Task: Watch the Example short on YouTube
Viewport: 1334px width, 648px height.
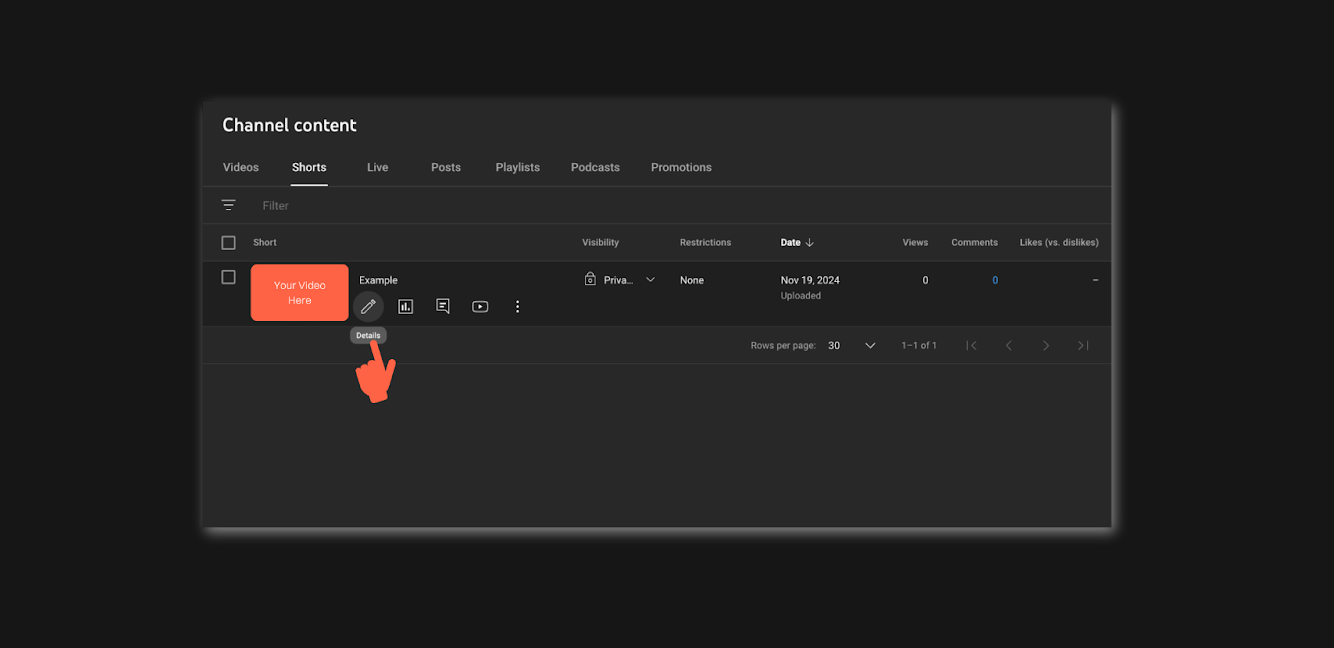Action: [480, 306]
